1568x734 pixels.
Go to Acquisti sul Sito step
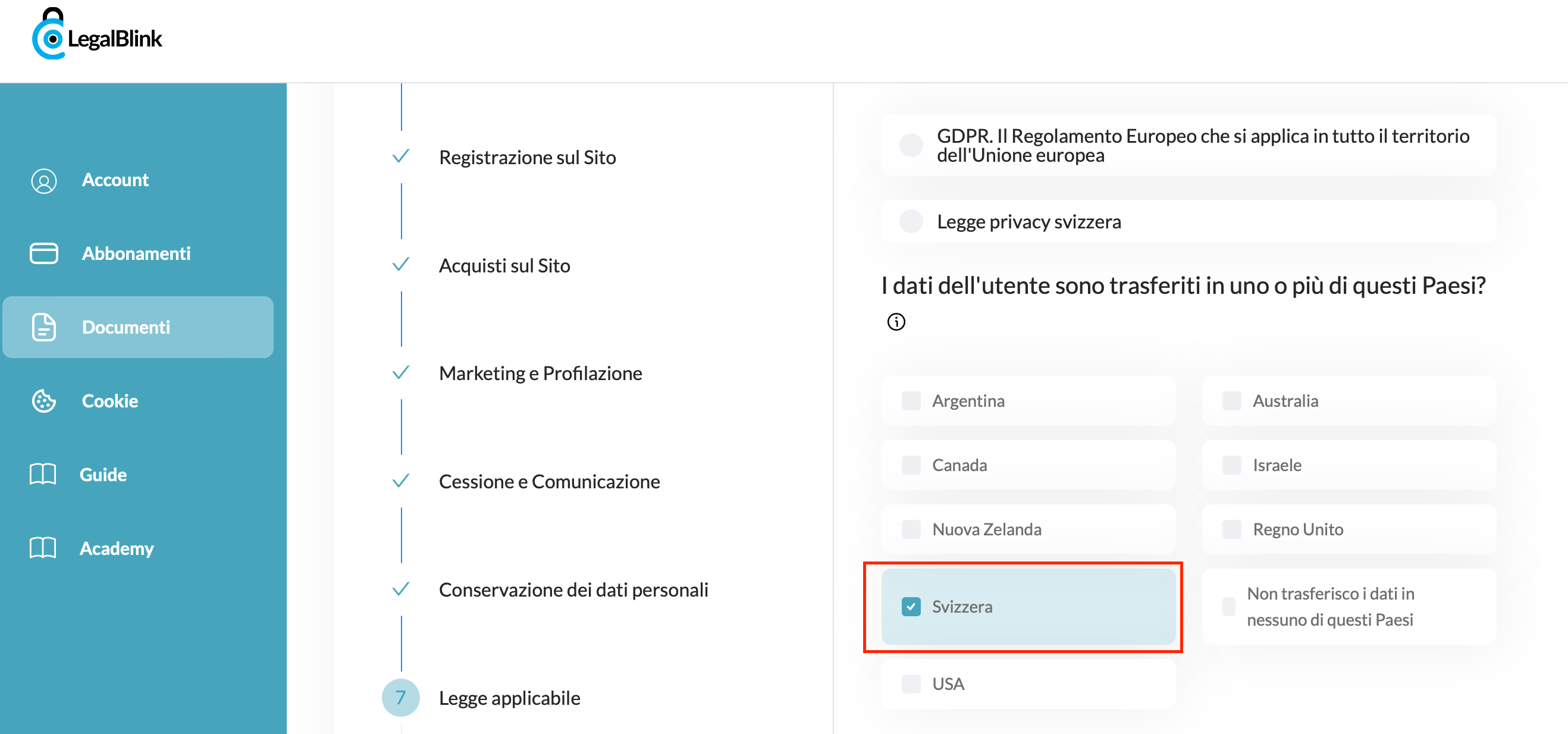tap(504, 265)
